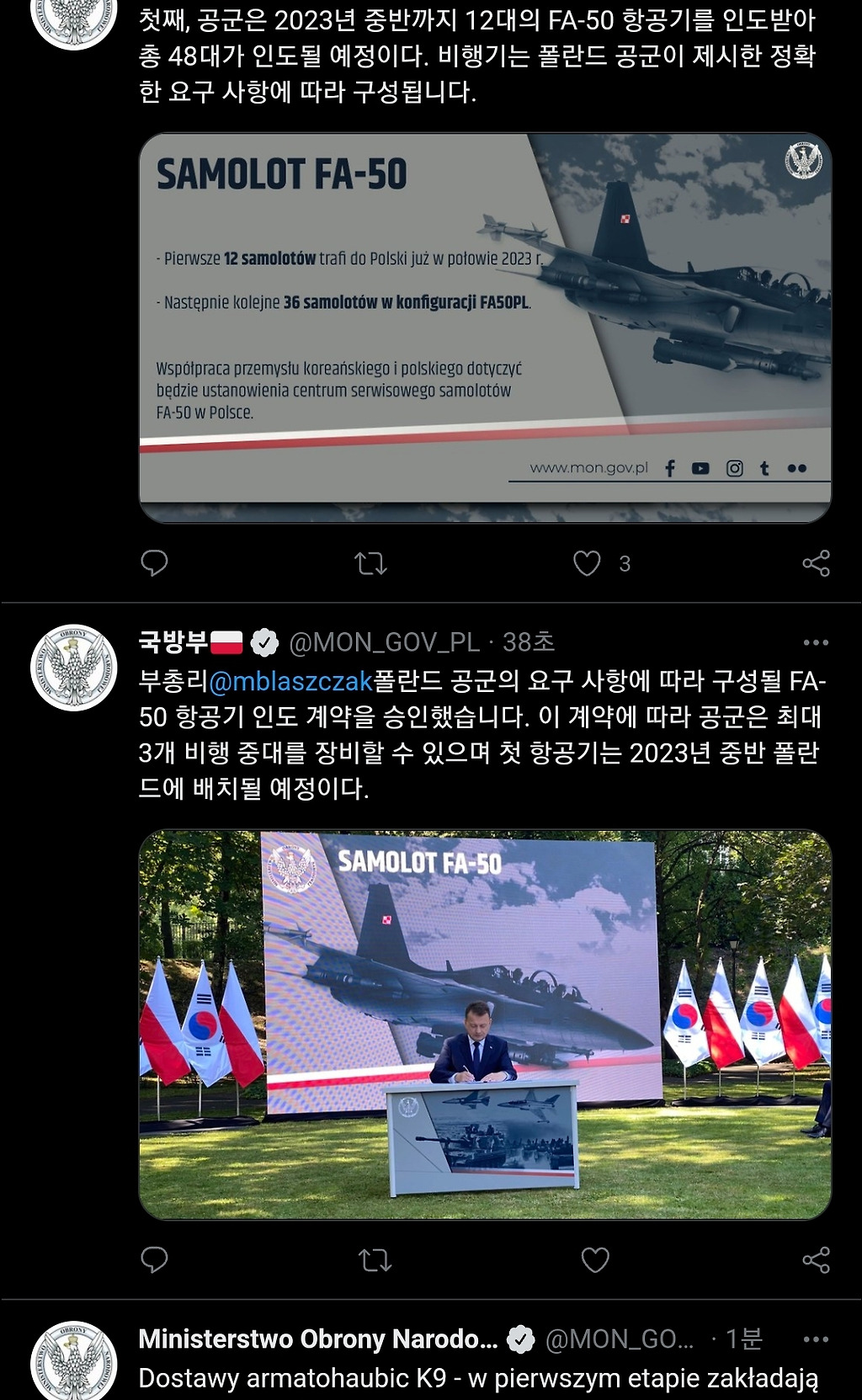The width and height of the screenshot is (862, 1400).
Task: View the SAMOLOT FA-50 infographic image
Action: 485,327
